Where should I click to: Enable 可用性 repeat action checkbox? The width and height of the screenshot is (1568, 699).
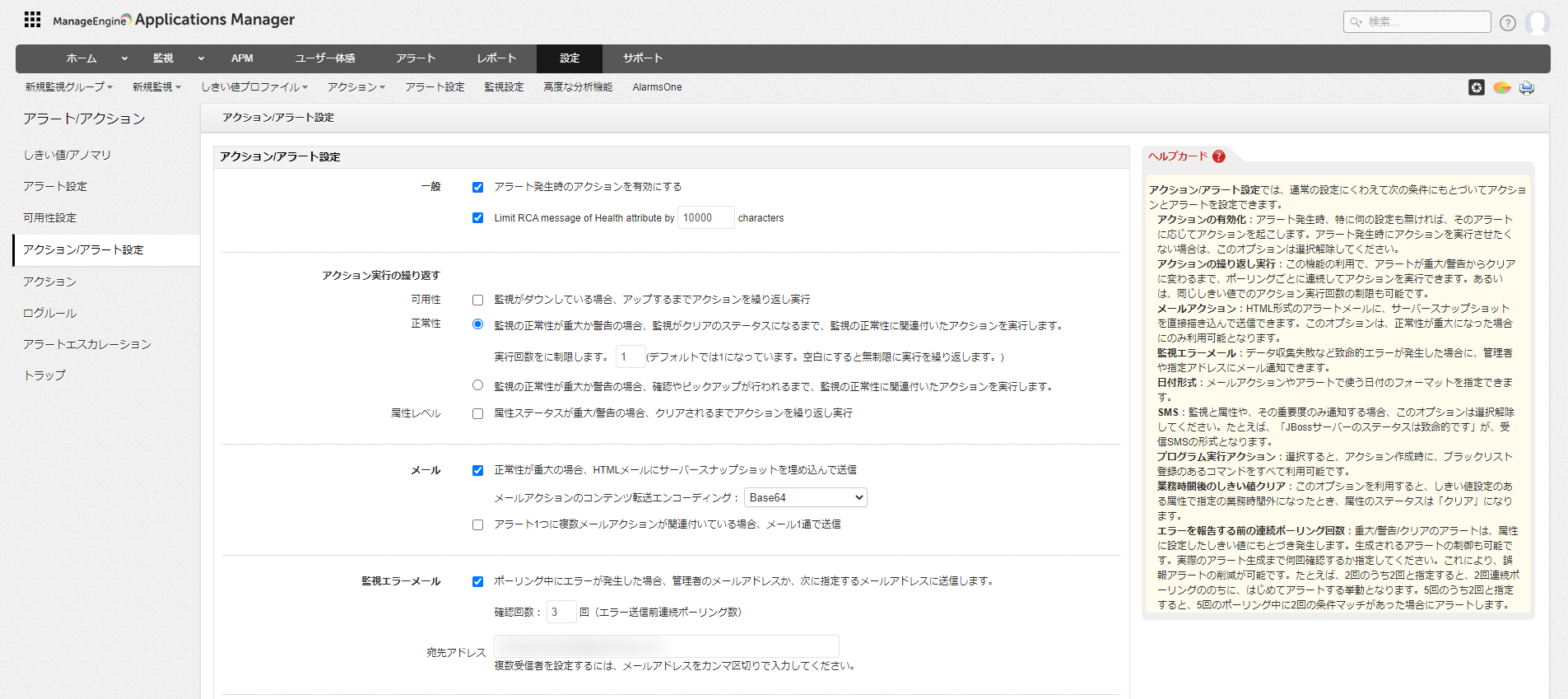pos(477,300)
